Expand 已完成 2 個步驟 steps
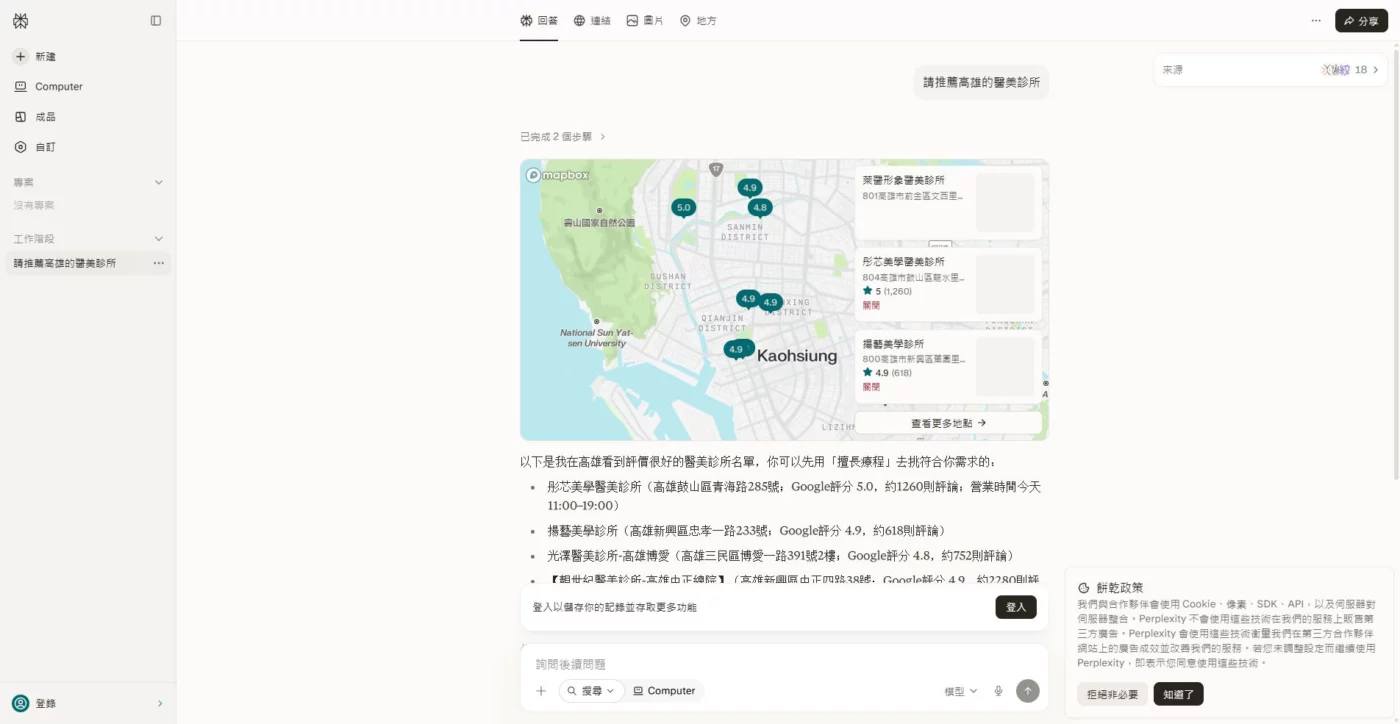The image size is (1400, 724). (563, 136)
